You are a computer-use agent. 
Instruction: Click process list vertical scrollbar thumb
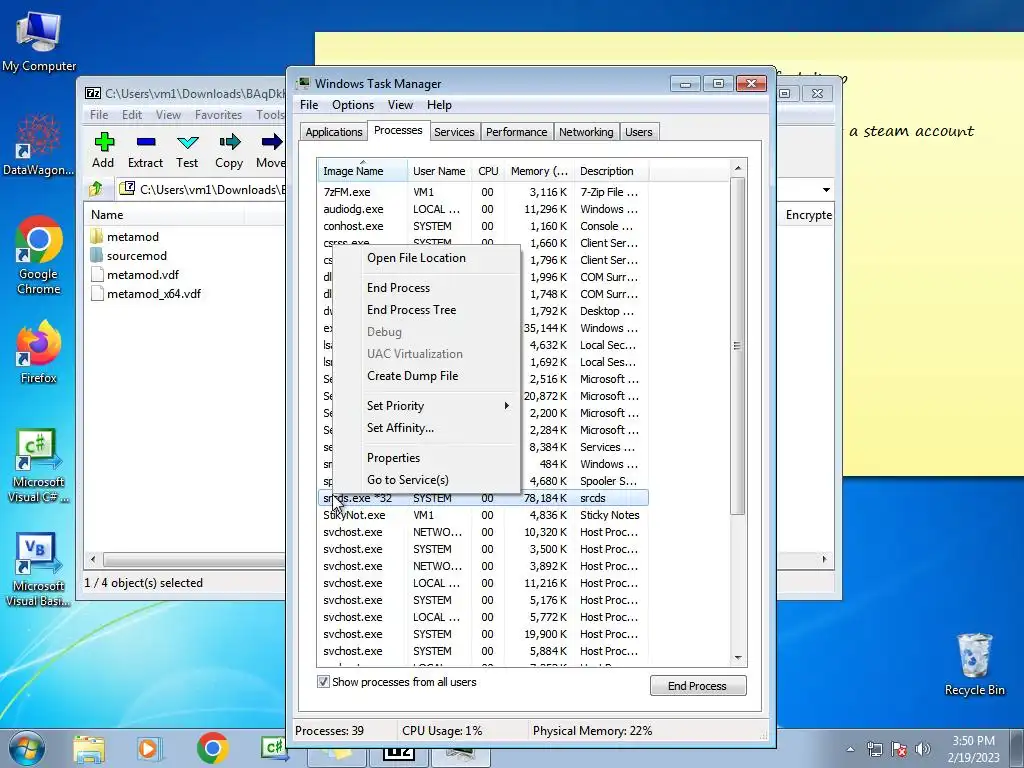(737, 345)
